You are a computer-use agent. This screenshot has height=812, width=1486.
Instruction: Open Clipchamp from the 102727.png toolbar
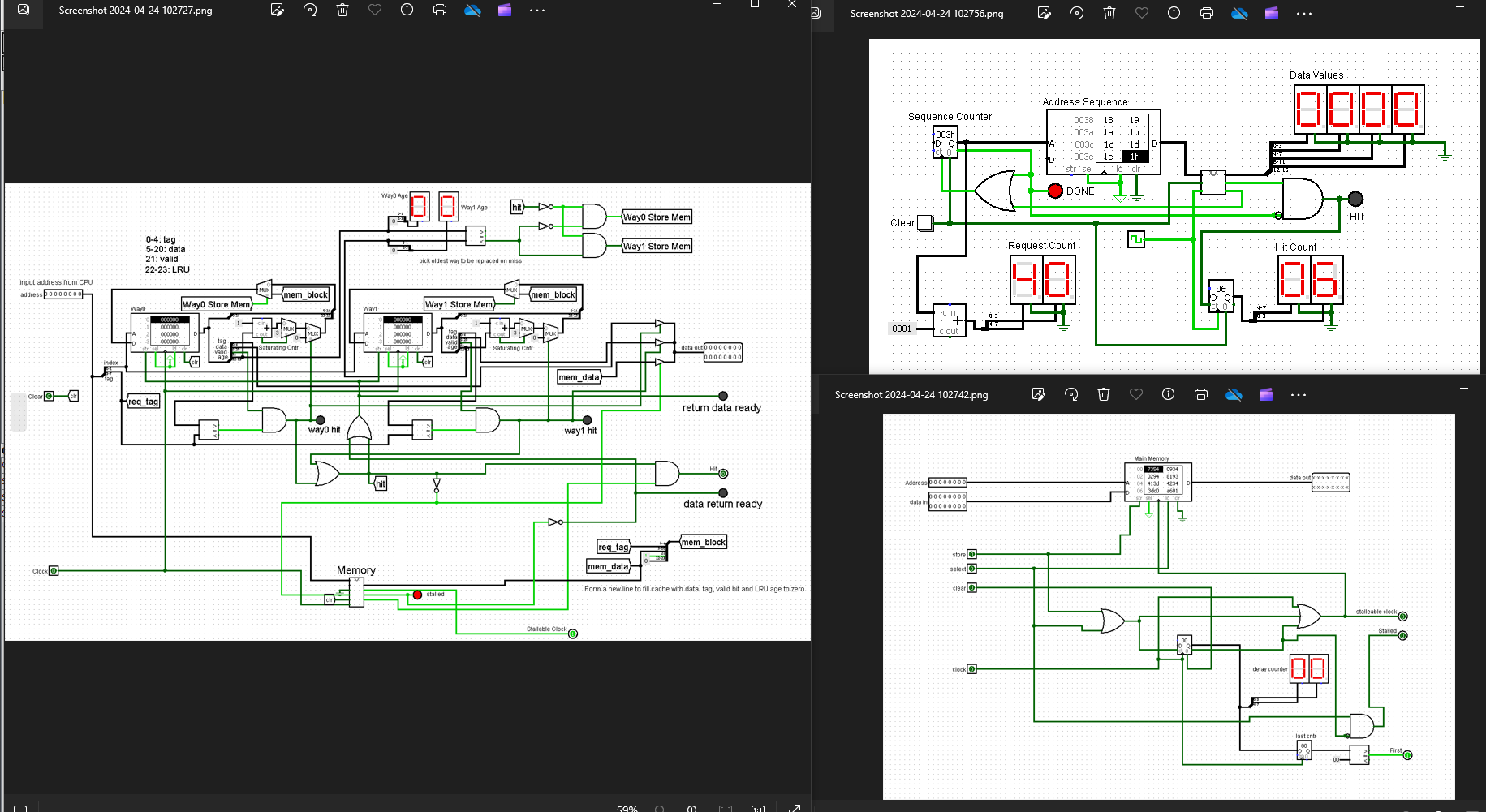tap(505, 11)
